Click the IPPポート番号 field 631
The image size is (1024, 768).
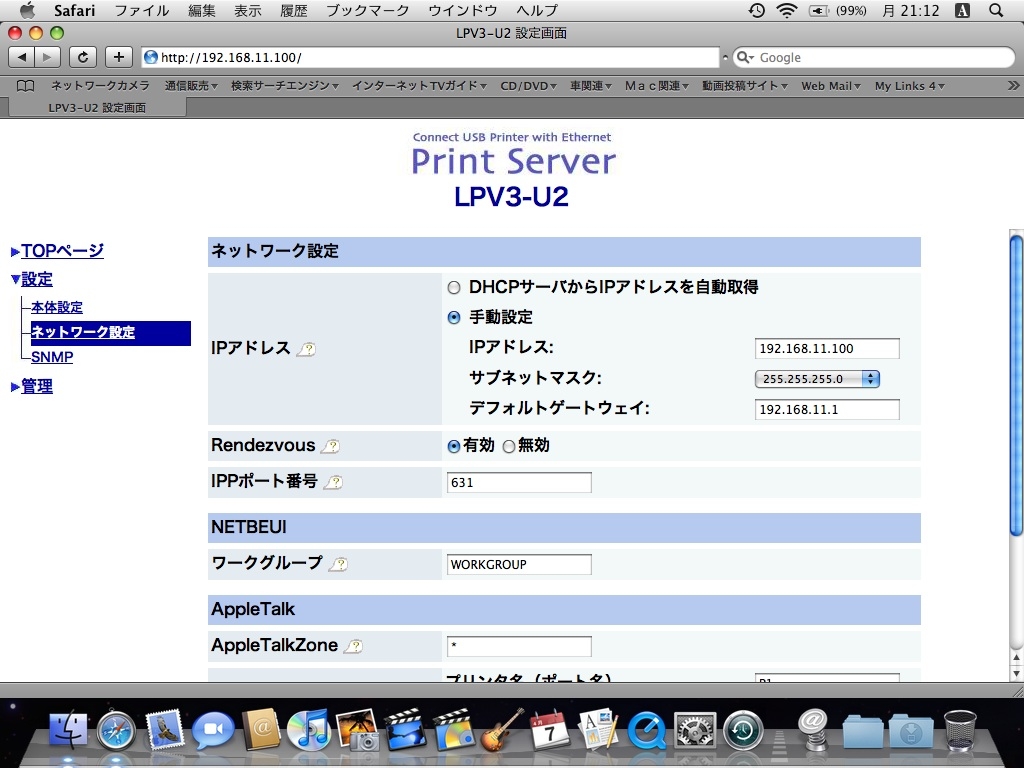pos(519,483)
